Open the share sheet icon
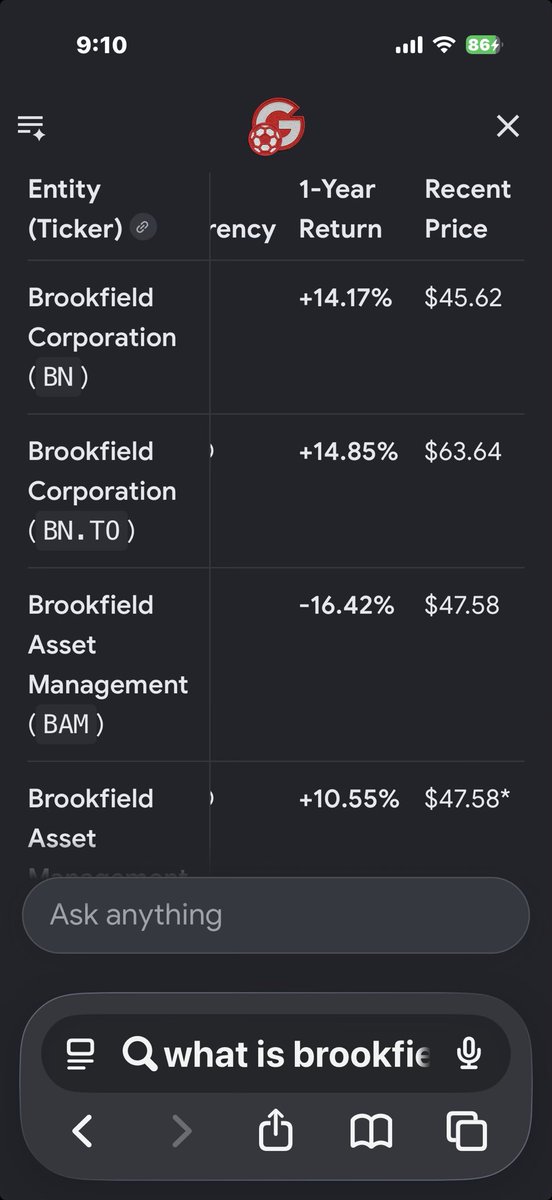552x1200 pixels. [x=276, y=1130]
